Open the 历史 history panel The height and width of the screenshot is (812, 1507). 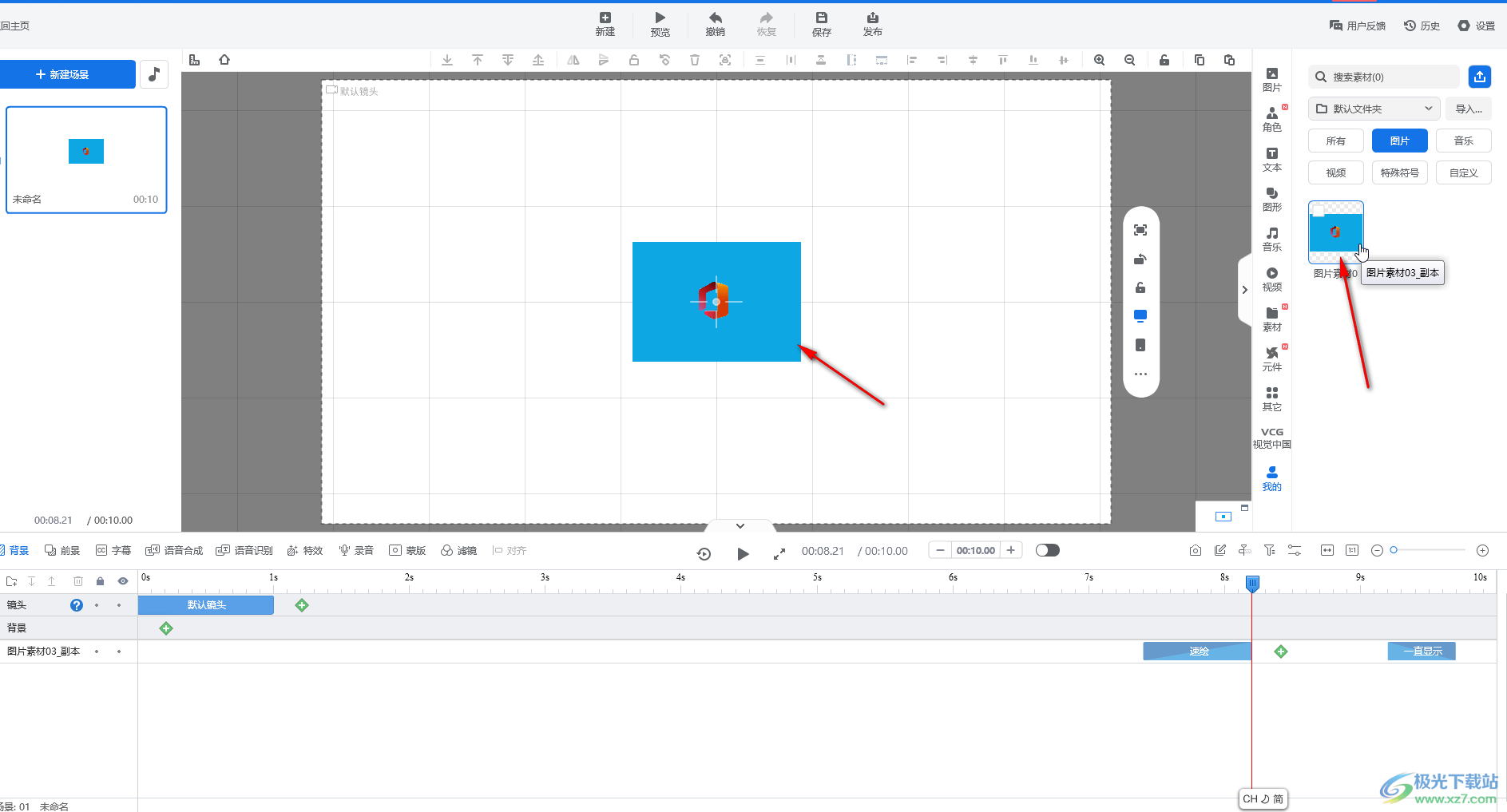click(1422, 26)
